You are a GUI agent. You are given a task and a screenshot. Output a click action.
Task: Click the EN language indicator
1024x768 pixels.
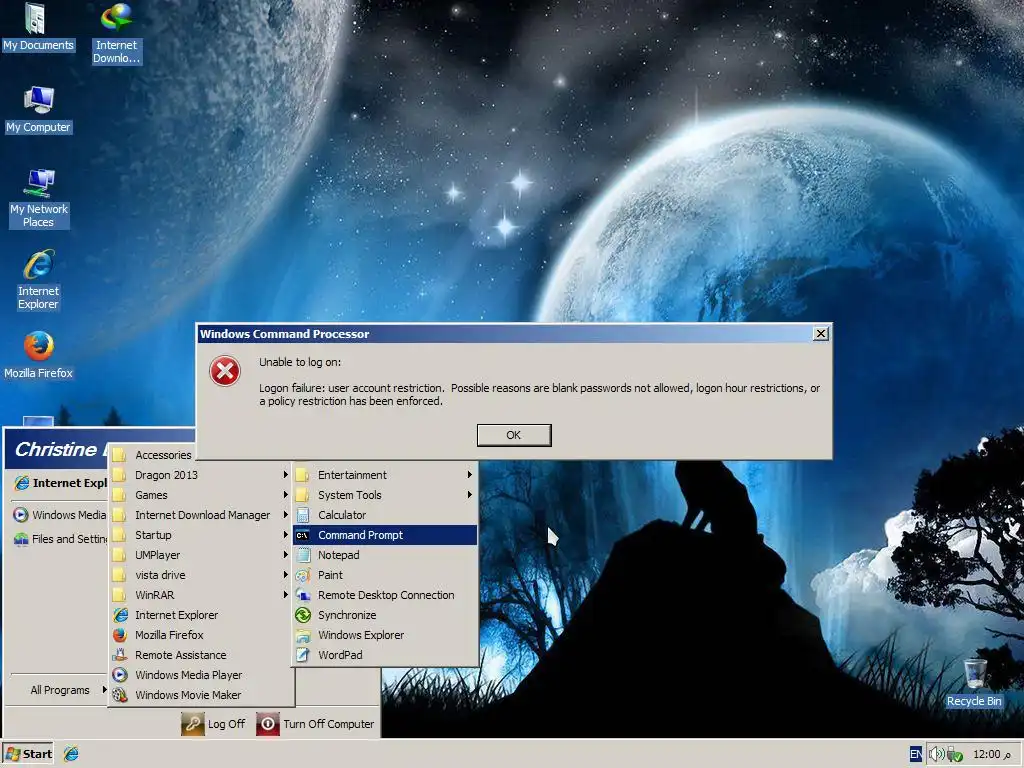[x=916, y=754]
